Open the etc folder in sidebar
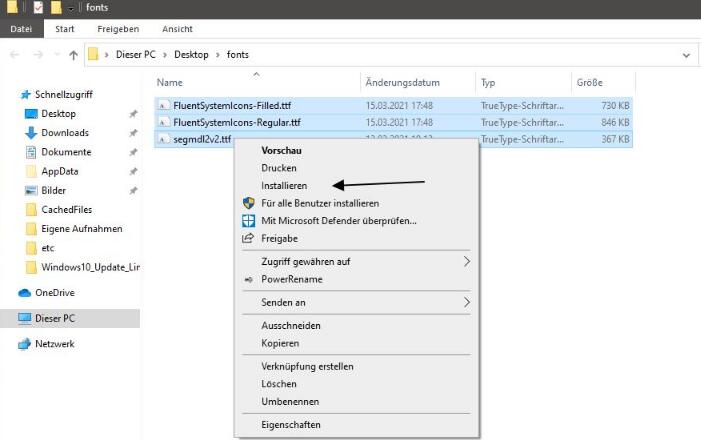 pos(47,248)
